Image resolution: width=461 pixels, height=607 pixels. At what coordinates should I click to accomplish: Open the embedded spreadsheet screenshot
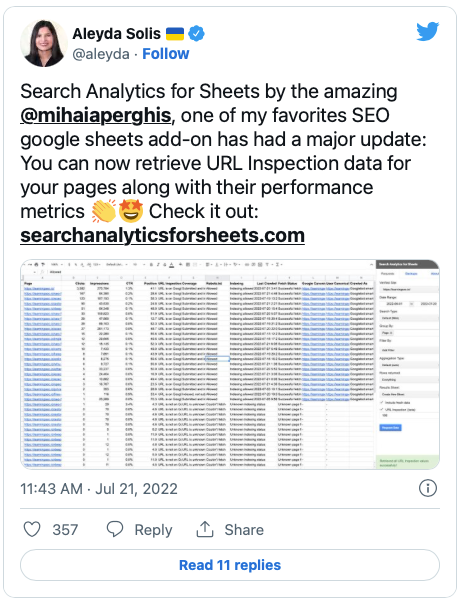(230, 364)
